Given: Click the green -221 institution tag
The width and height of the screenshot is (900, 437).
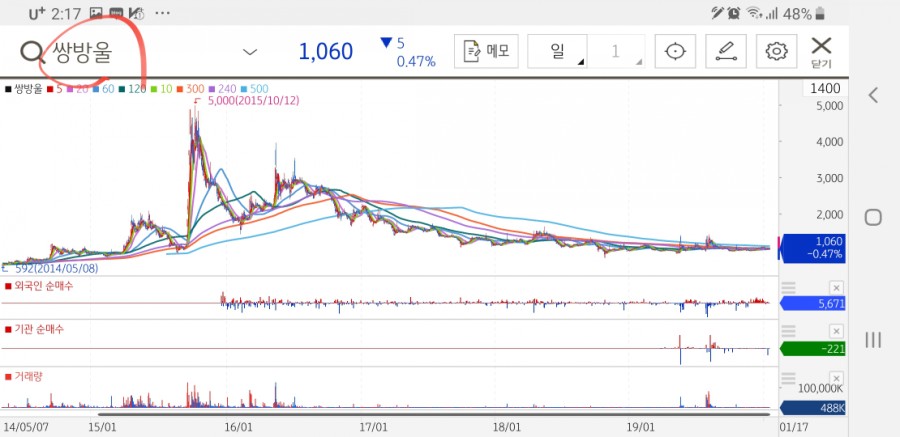Looking at the screenshot, I should pyautogui.click(x=813, y=348).
